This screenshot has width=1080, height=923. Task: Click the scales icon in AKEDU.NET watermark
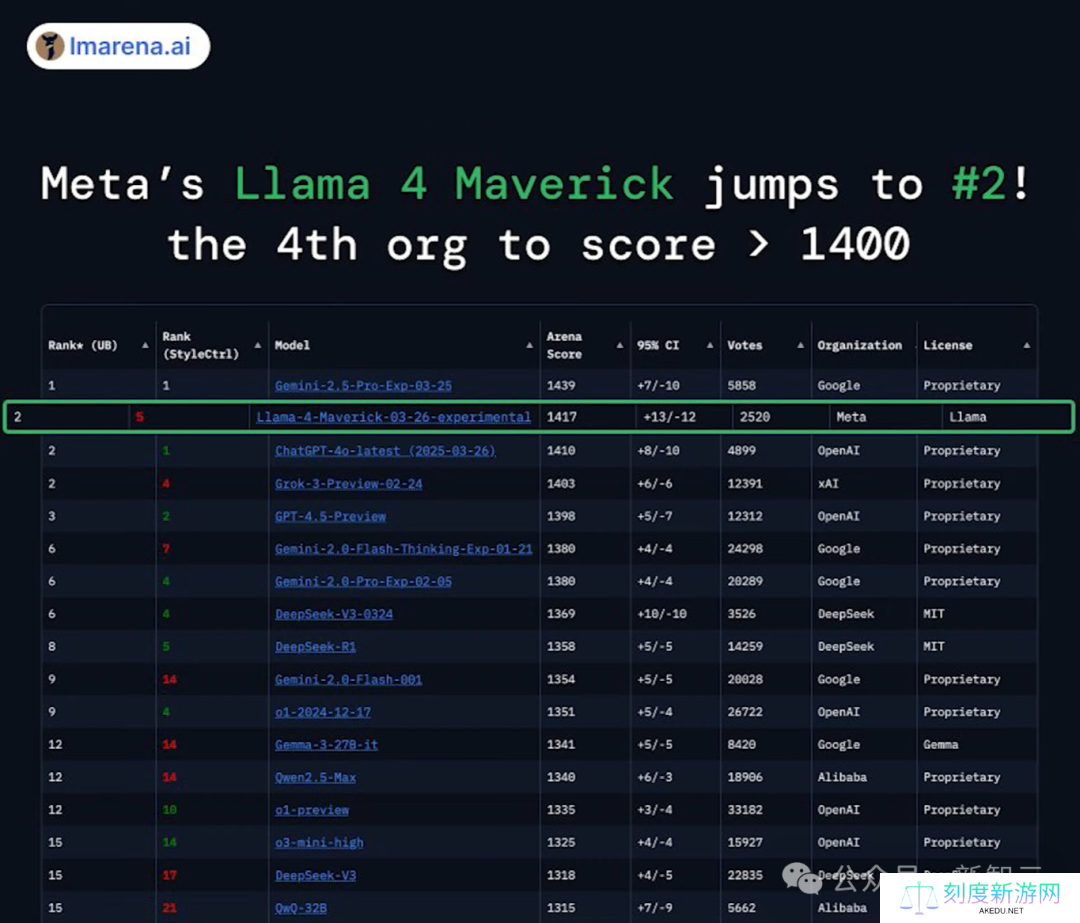[920, 899]
